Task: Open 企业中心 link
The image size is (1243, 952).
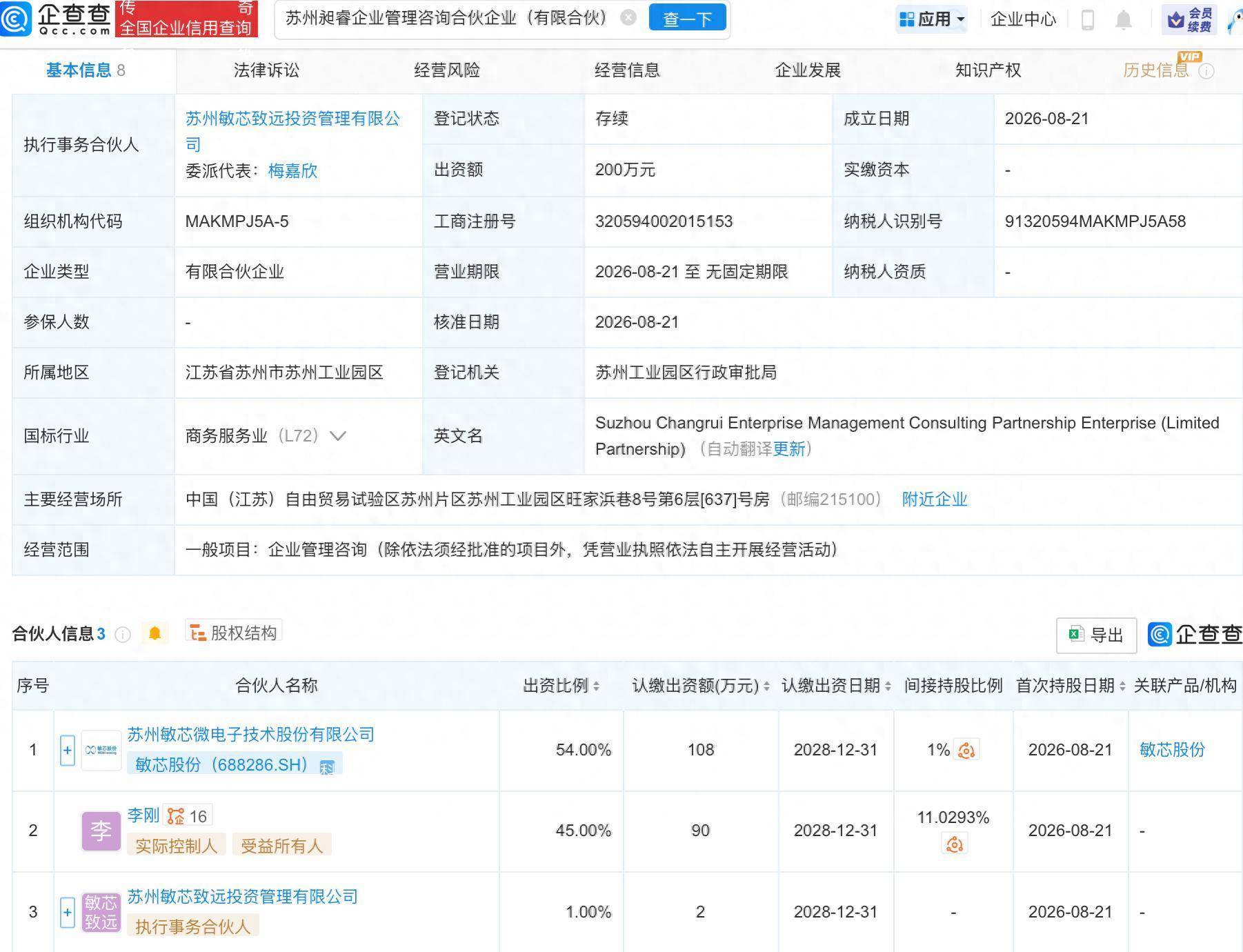Action: 1023,19
